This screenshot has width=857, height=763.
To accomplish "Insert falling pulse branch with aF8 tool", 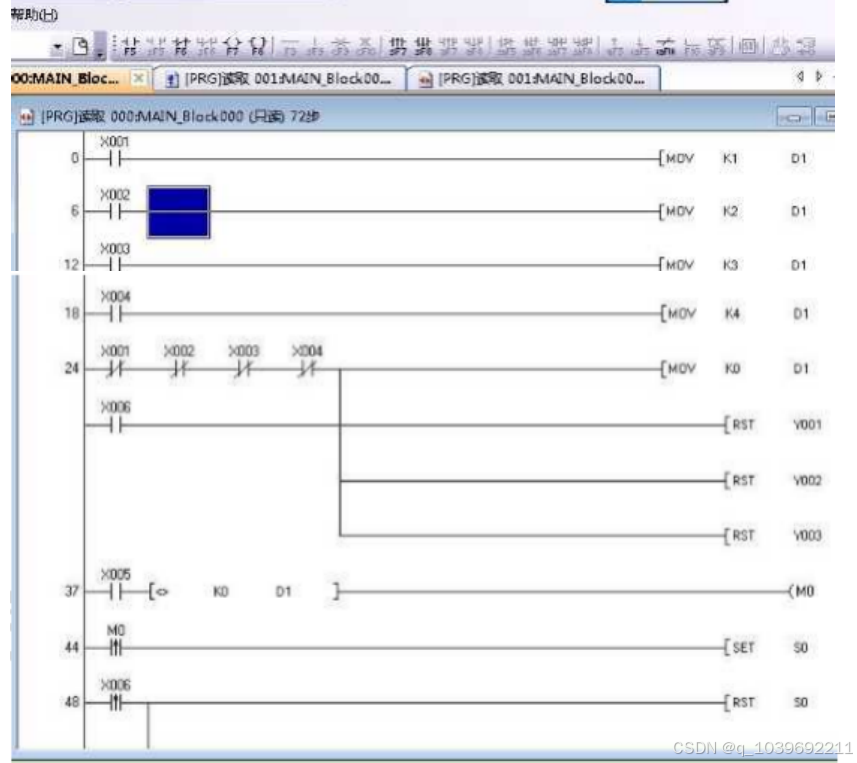I will [473, 47].
